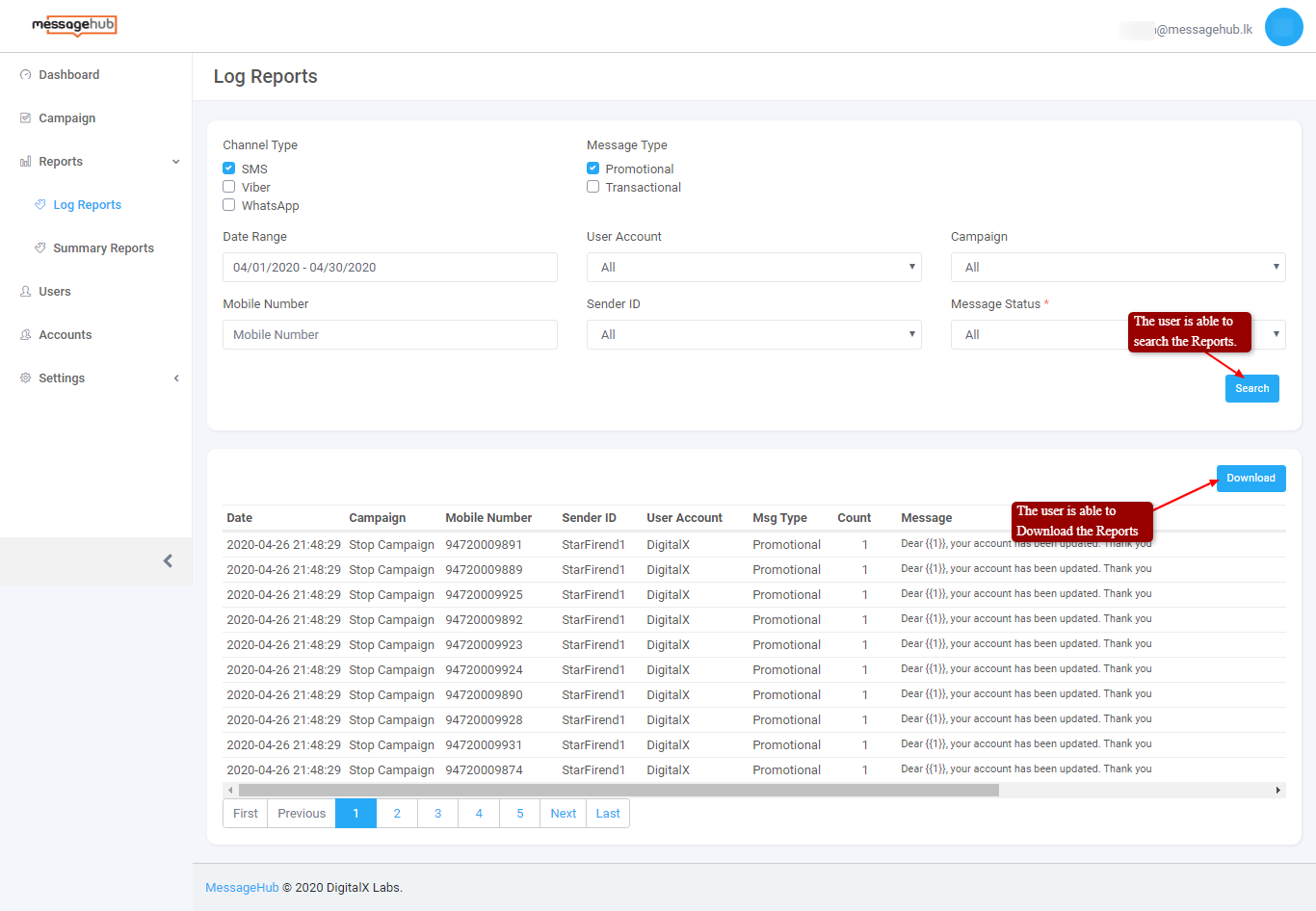Click the messagehub logo
The image size is (1316, 911).
[x=74, y=25]
